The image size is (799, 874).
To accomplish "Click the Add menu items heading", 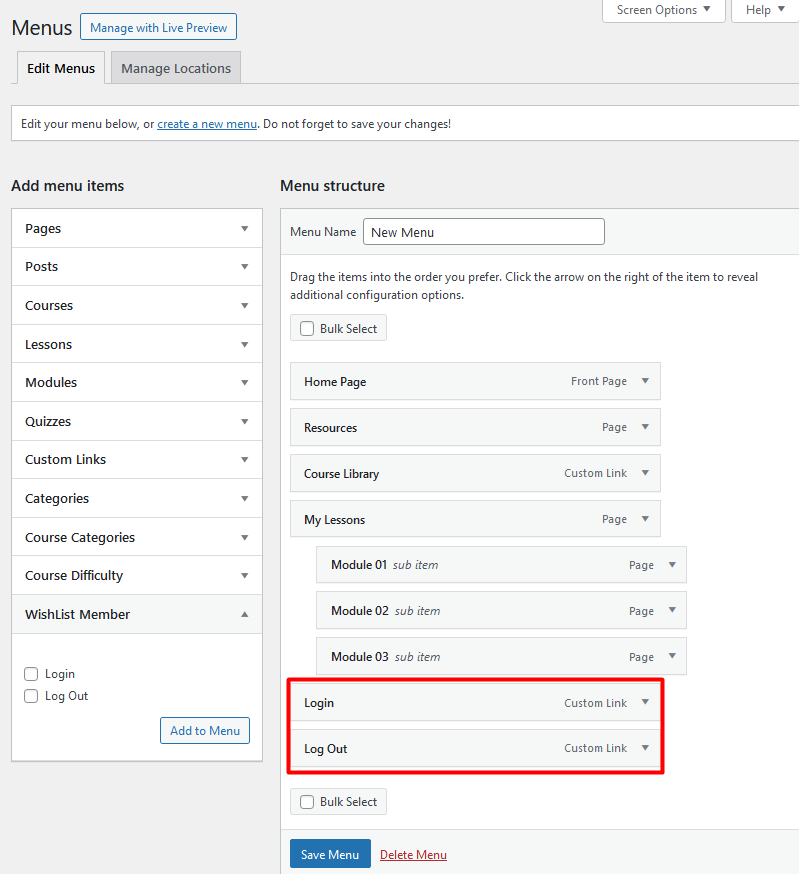I will click(67, 186).
